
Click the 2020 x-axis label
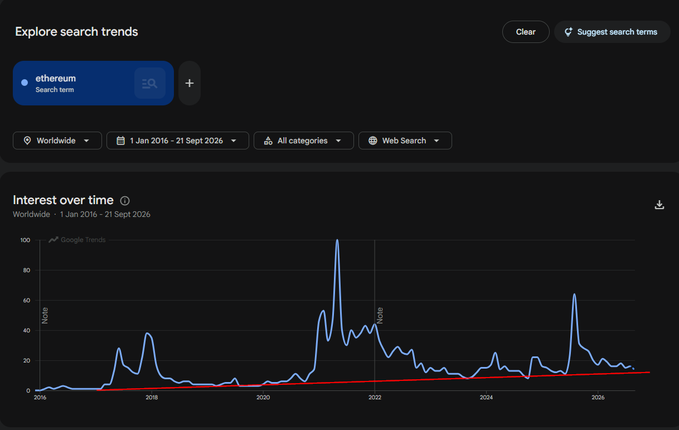[263, 398]
